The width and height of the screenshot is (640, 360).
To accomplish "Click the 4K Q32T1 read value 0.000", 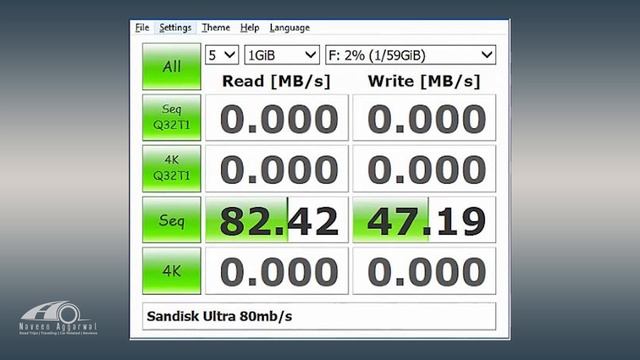I will point(277,168).
